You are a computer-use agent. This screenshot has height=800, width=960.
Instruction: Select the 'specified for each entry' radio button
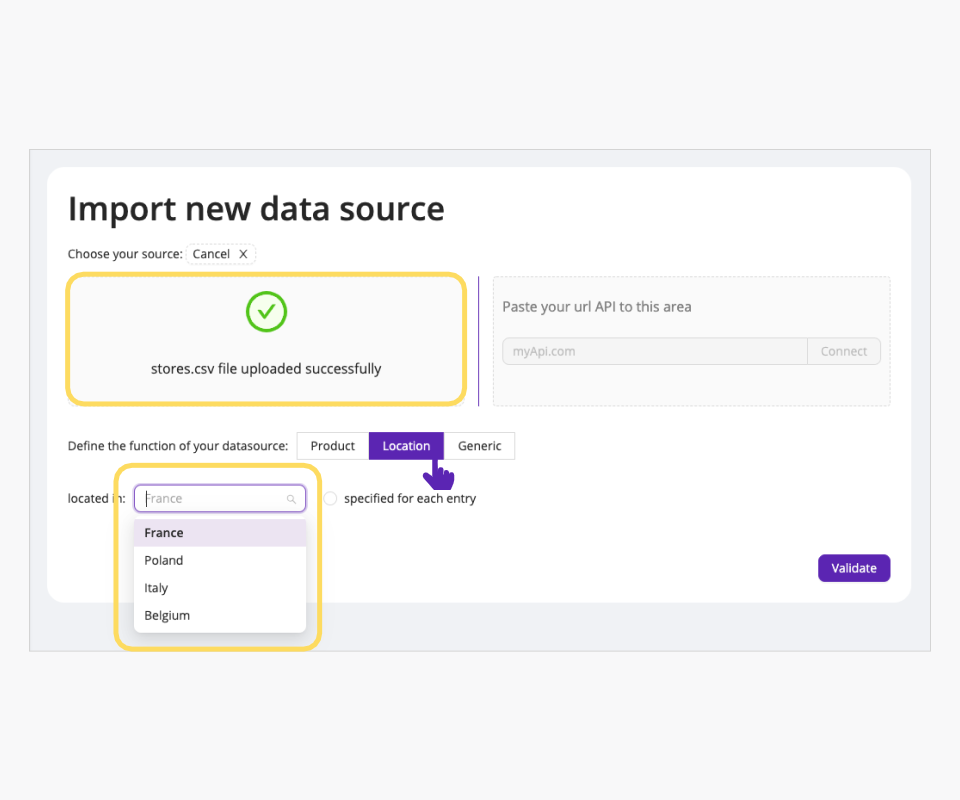coord(330,499)
